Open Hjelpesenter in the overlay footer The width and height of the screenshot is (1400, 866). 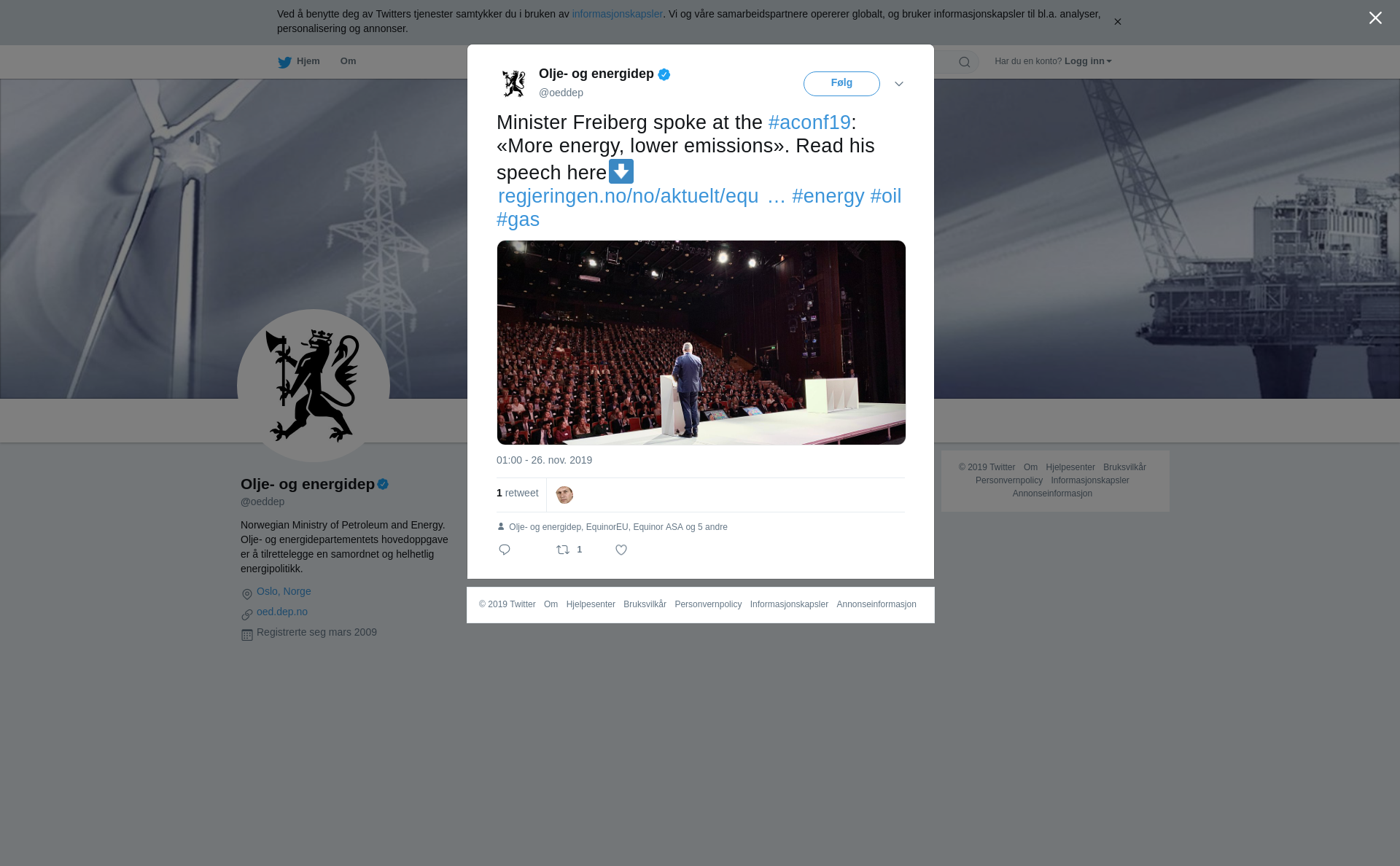tap(590, 604)
